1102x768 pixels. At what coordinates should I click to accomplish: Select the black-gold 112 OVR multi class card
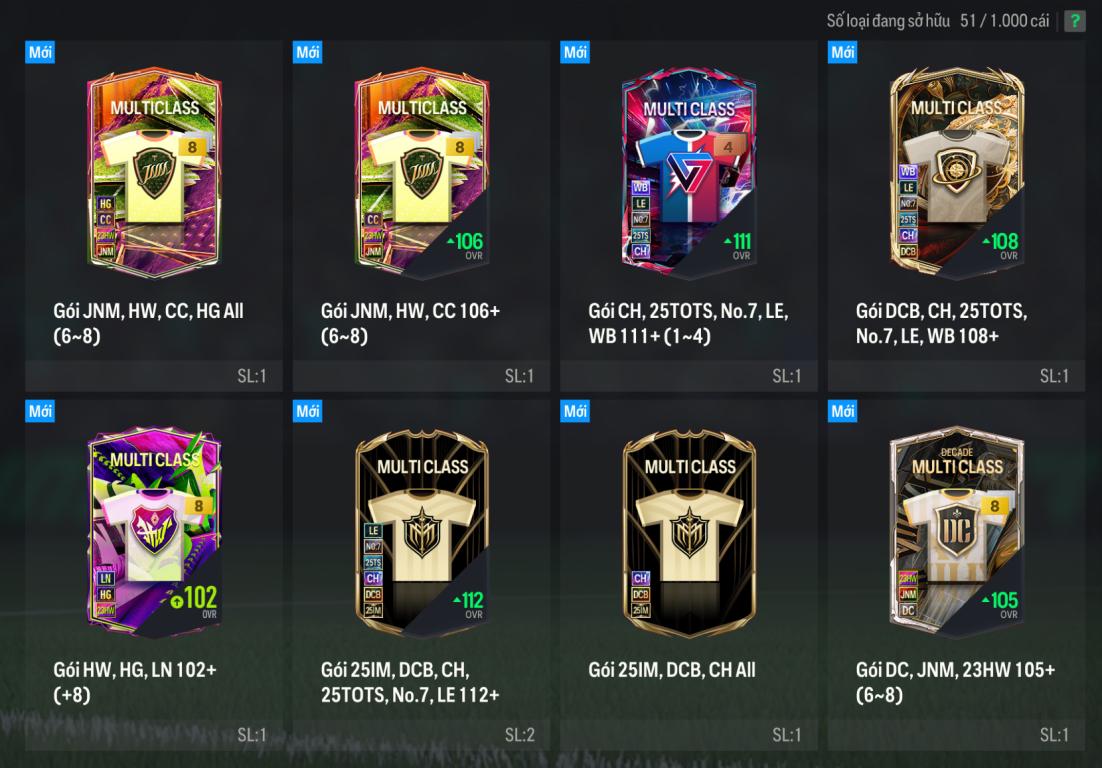pos(421,532)
